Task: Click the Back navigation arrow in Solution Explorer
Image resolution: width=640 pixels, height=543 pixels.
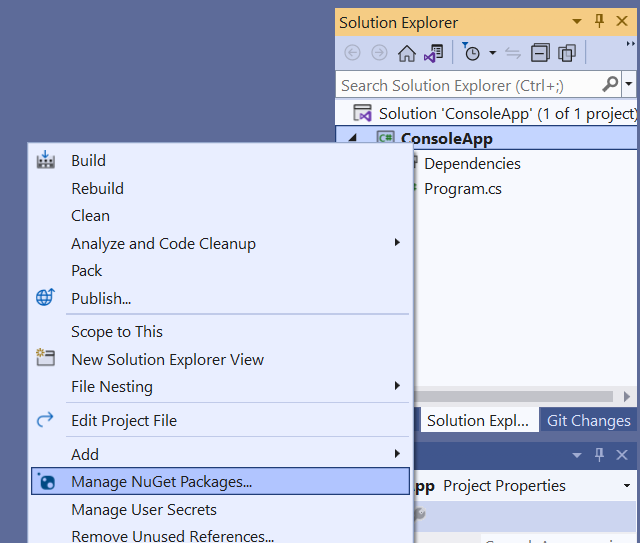Action: (x=352, y=53)
